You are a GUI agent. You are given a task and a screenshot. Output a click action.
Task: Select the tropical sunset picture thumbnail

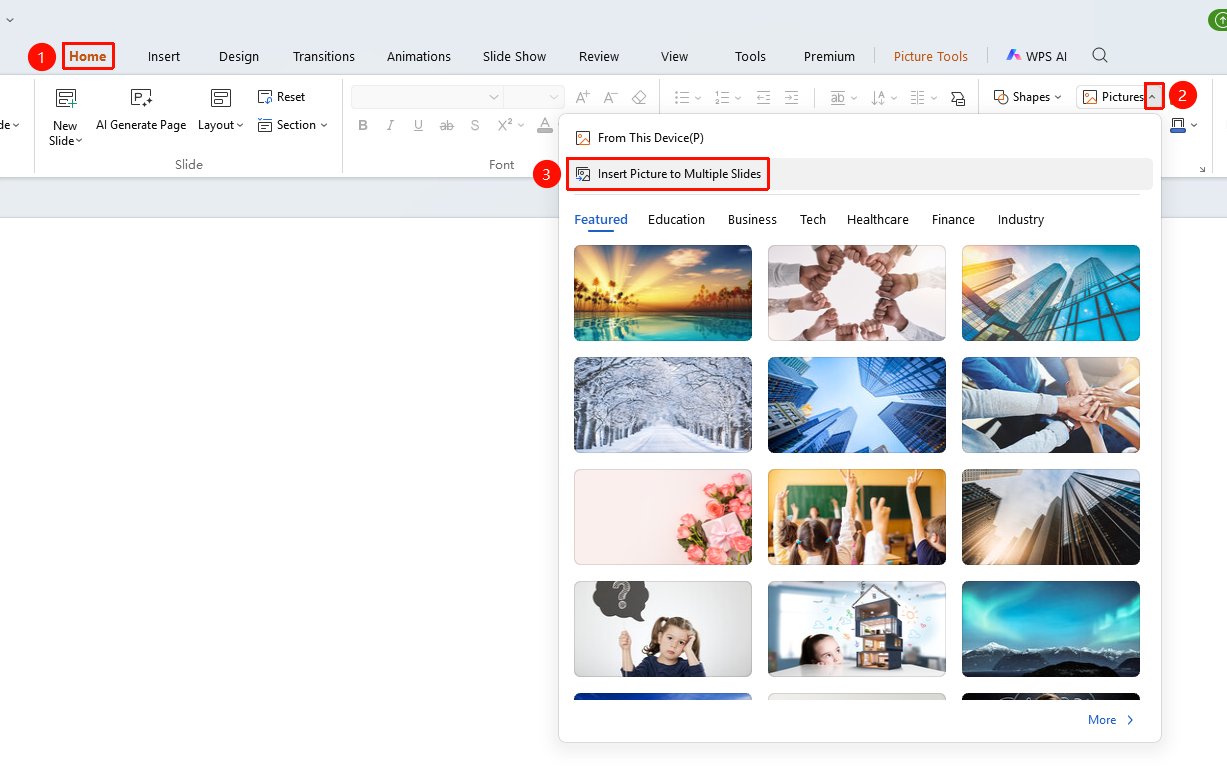point(663,293)
